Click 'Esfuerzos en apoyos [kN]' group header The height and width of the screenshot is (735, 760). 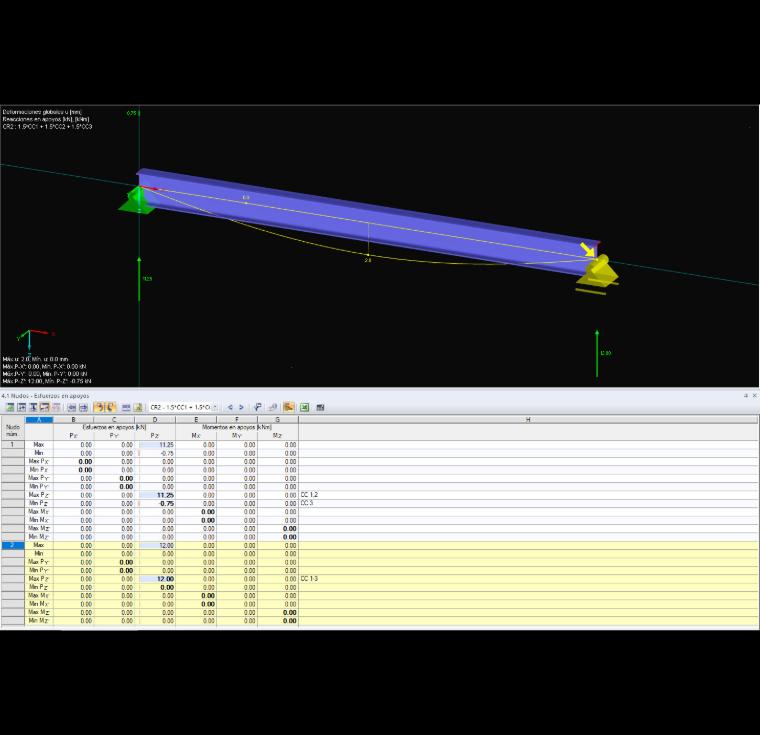[114, 427]
